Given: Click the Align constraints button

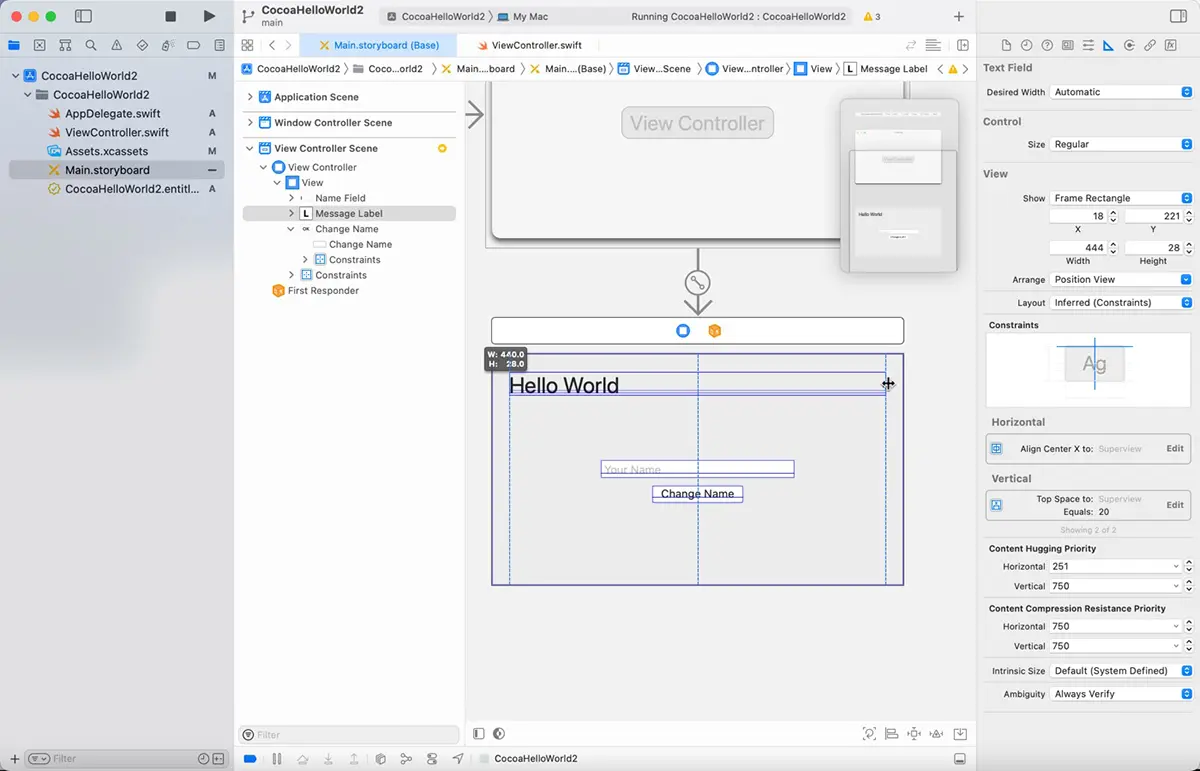Looking at the screenshot, I should [x=892, y=734].
